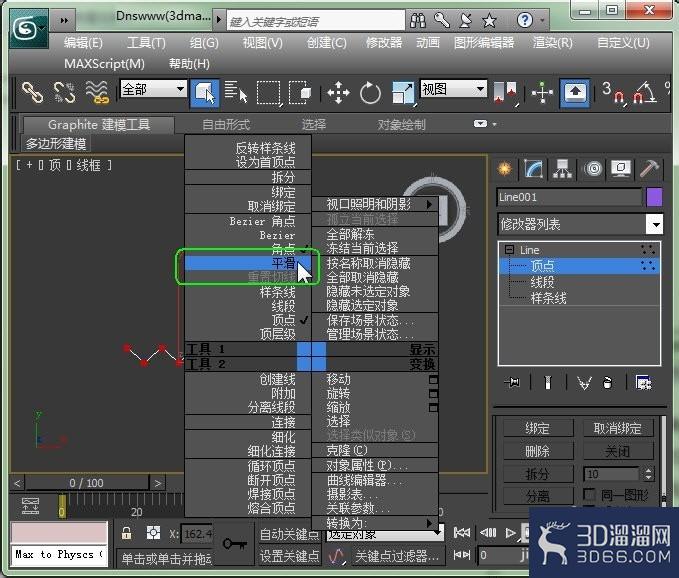679x578 pixels.
Task: Toggle the 同一图形 checkbox
Action: (589, 494)
